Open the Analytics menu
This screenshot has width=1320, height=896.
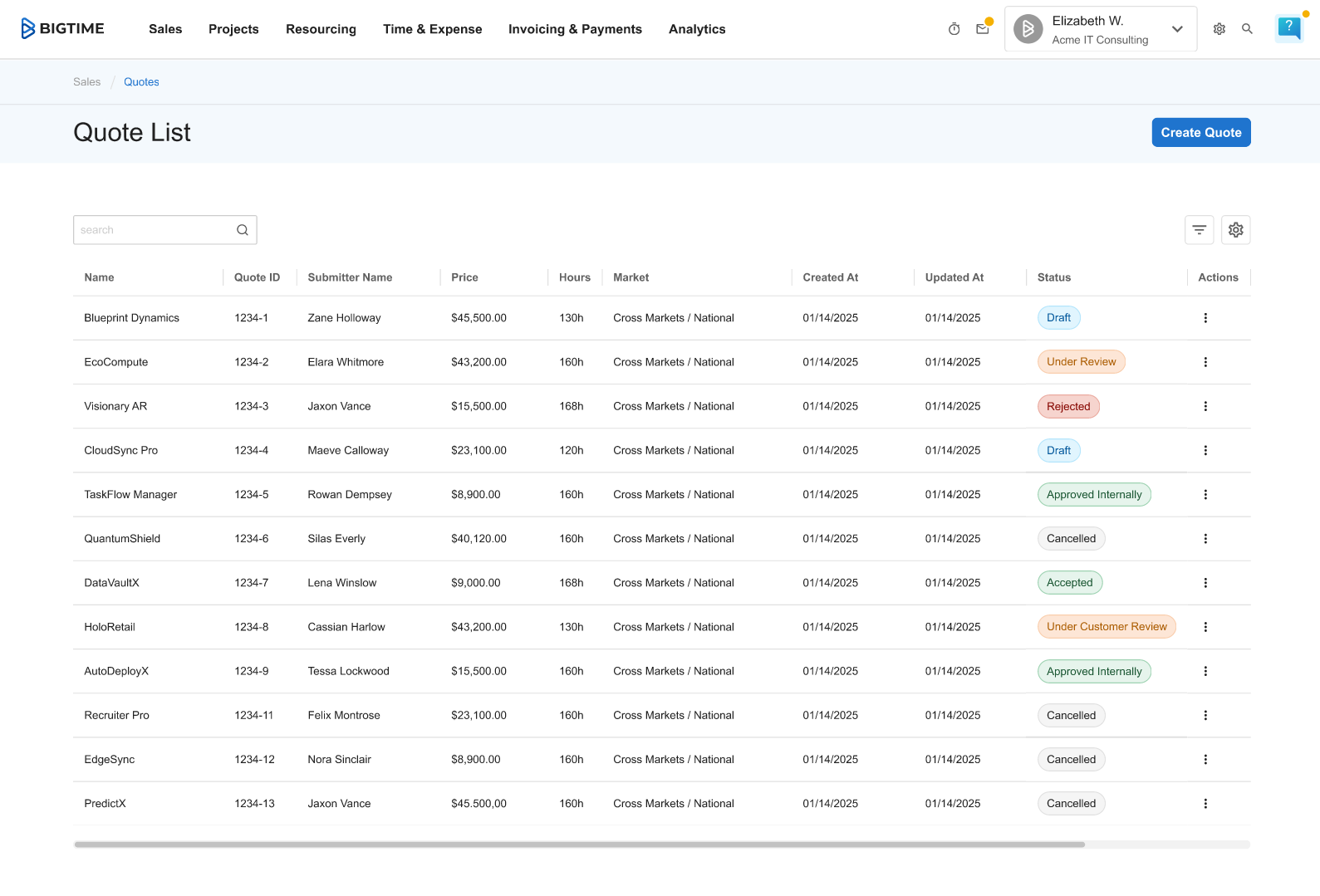696,29
